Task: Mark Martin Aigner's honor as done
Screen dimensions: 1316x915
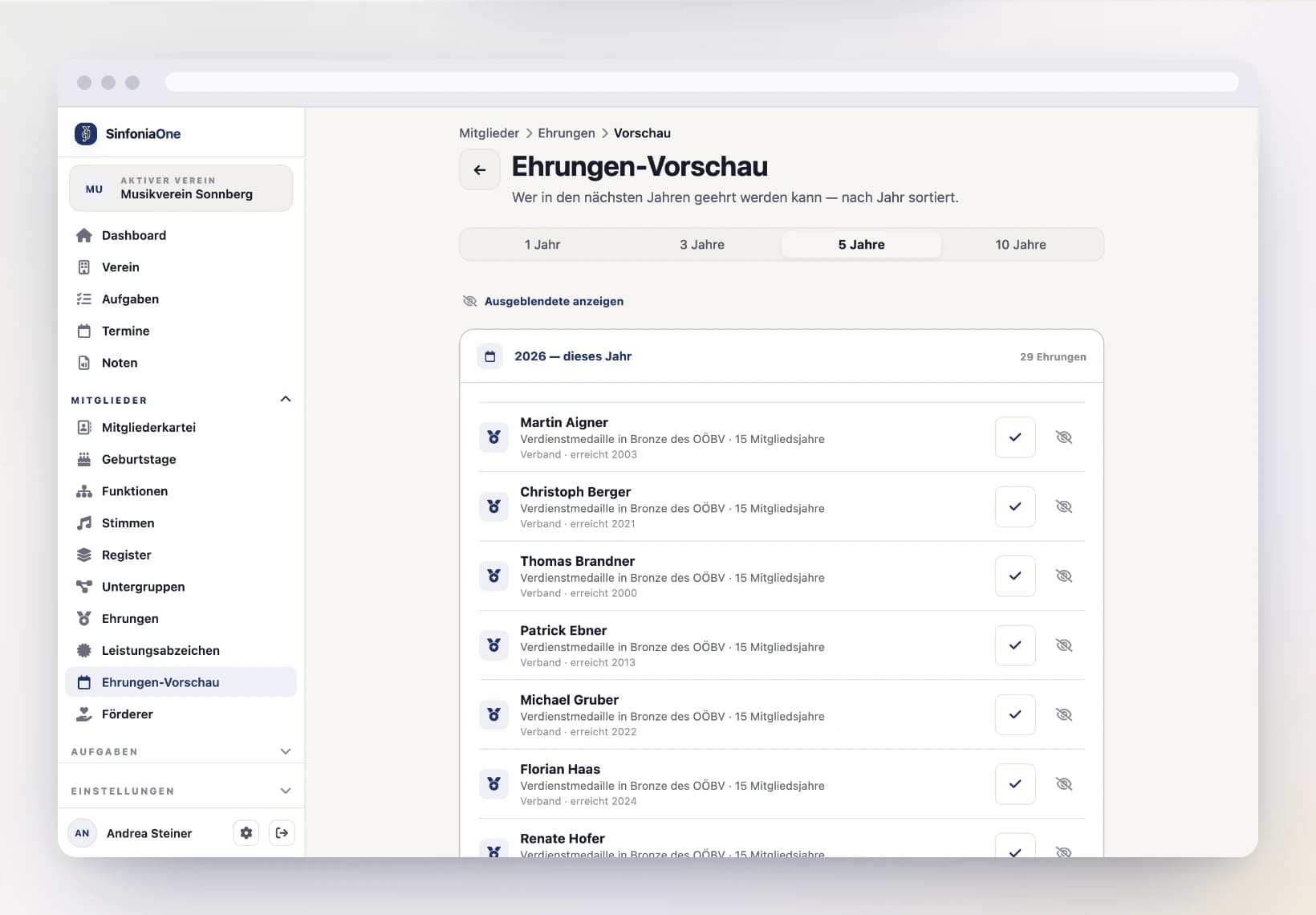Action: point(1015,437)
